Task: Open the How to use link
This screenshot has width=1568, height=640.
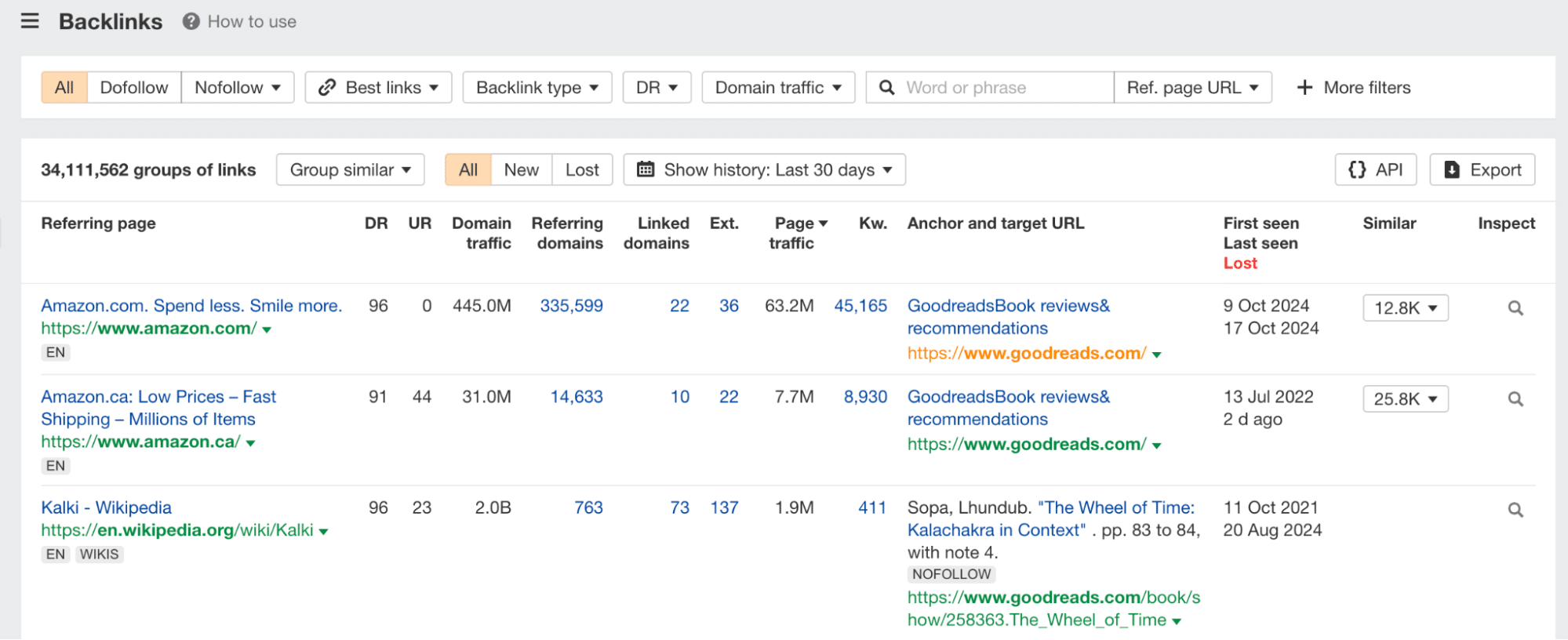Action: (252, 22)
